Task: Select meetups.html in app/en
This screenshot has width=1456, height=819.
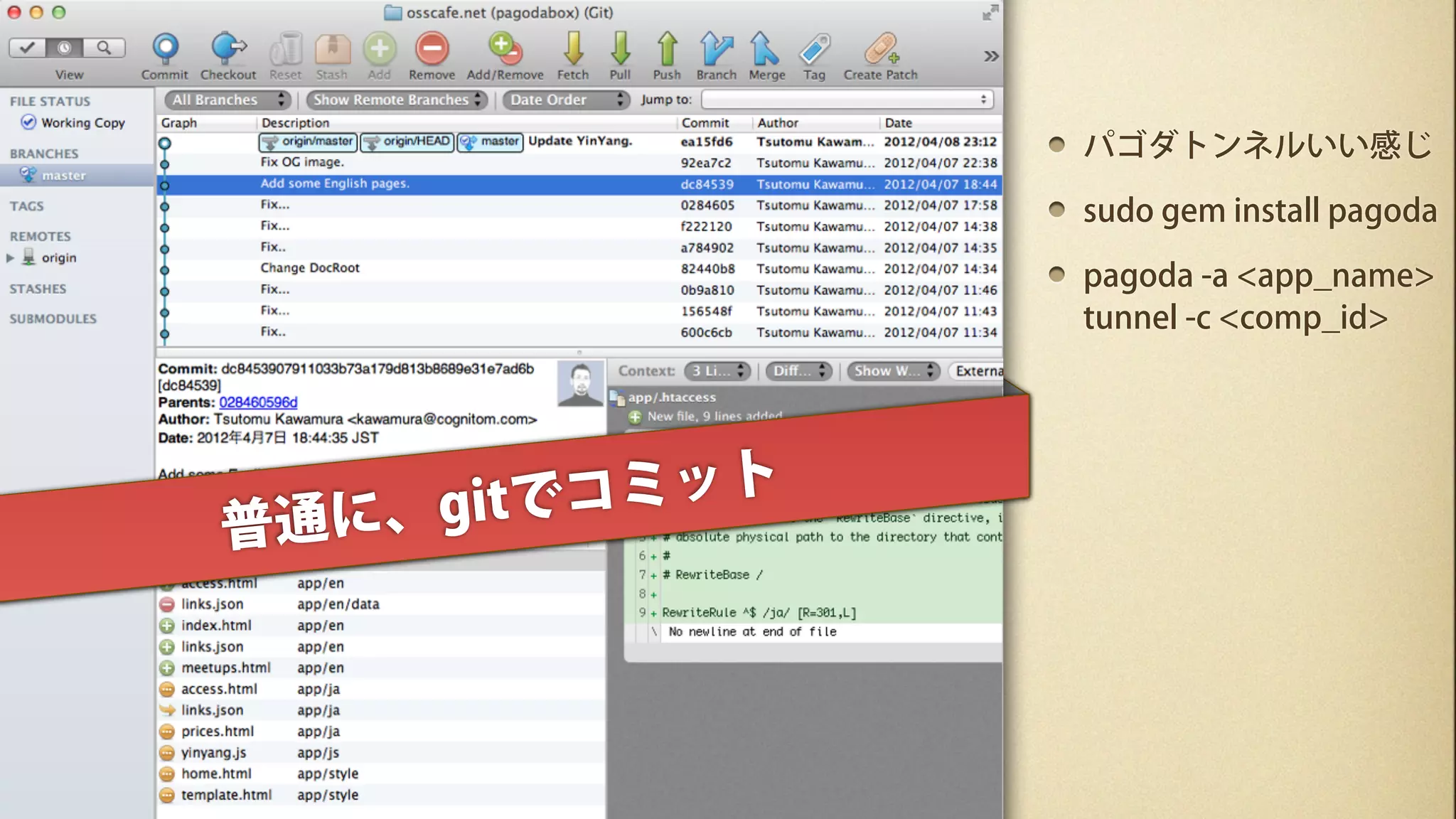Action: tap(381, 668)
